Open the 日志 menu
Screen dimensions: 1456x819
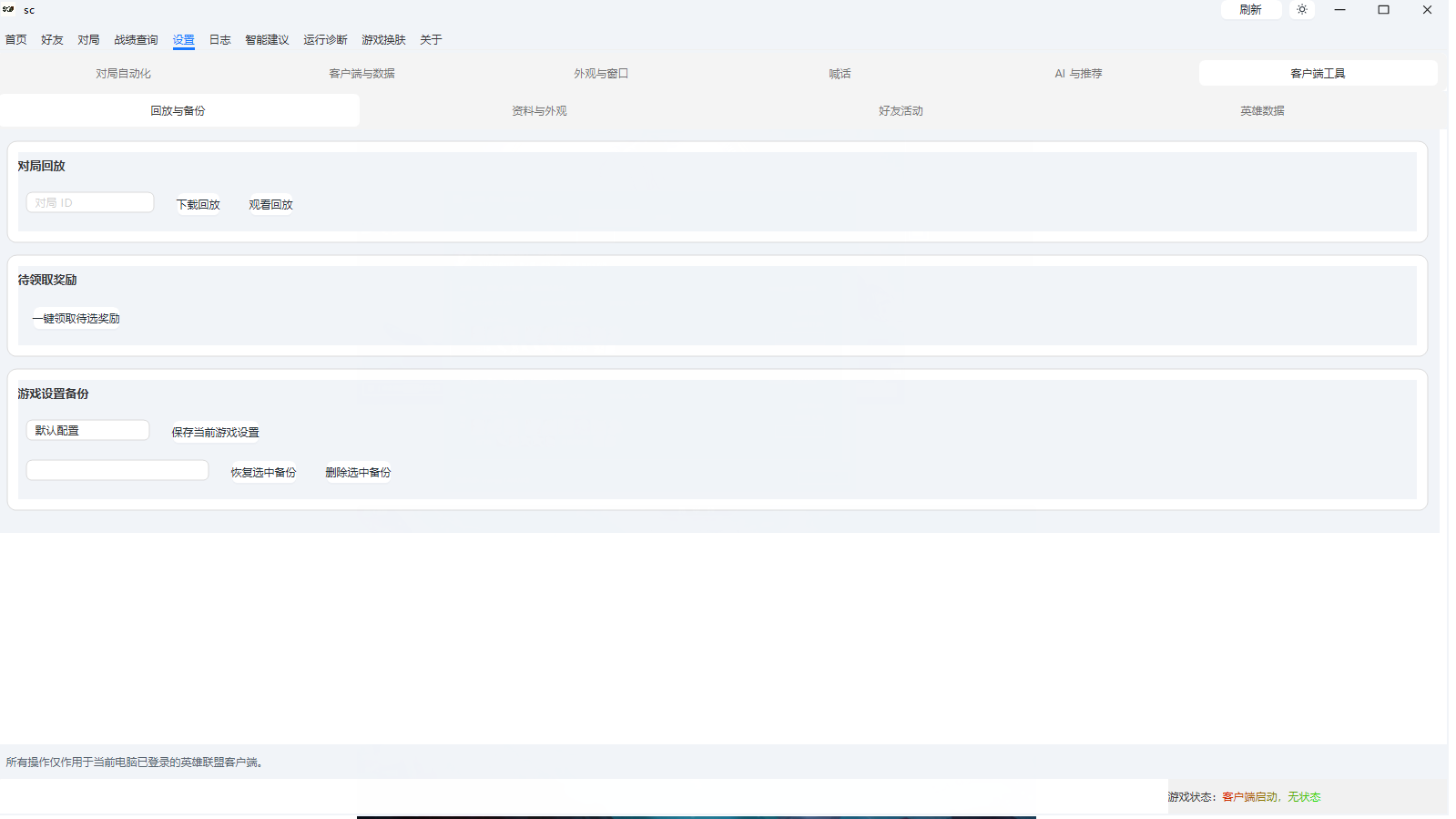click(x=220, y=40)
